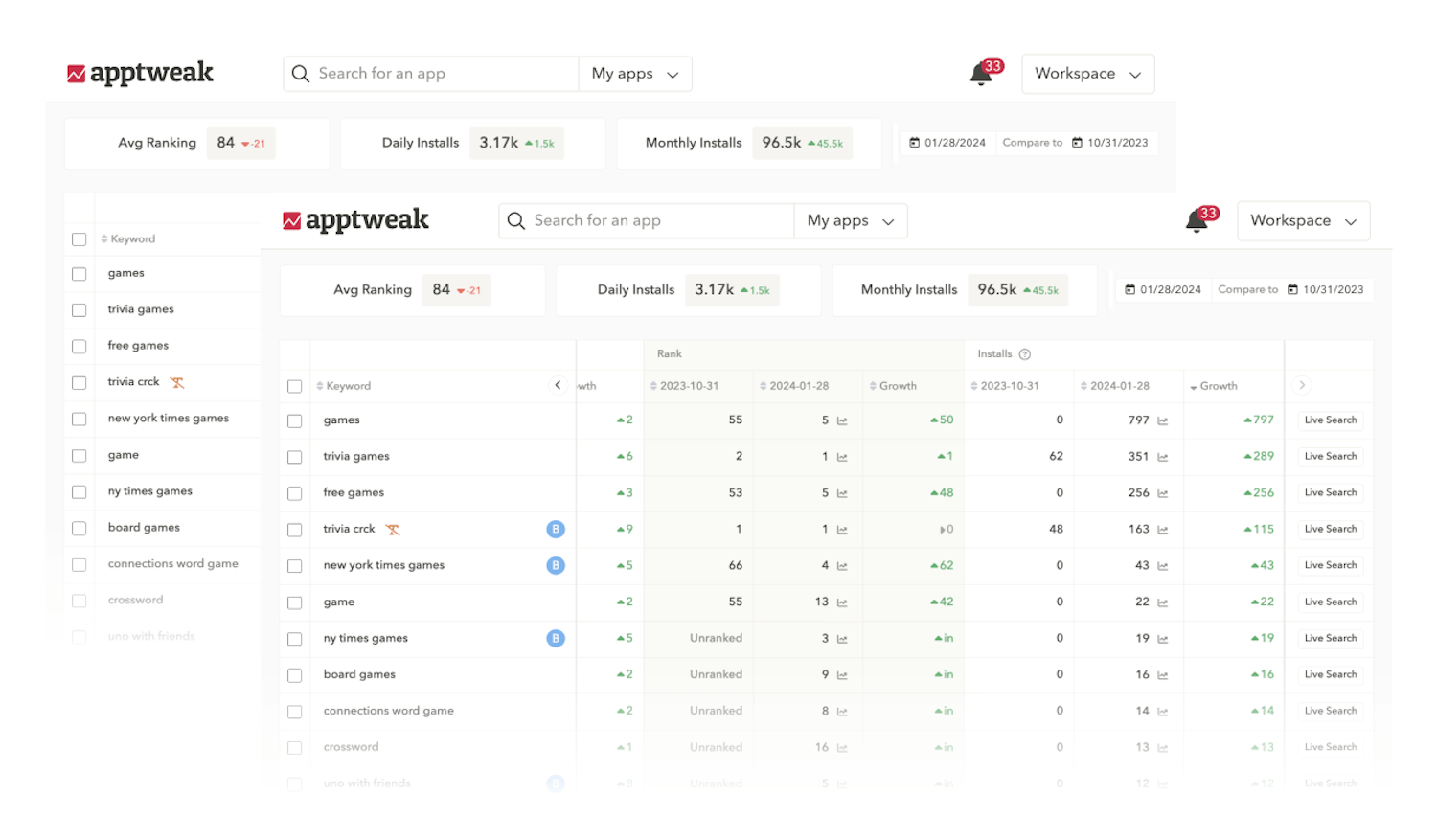Click the orange icon next to "trivia crck"
The height and width of the screenshot is (840, 1437).
pyautogui.click(x=393, y=528)
